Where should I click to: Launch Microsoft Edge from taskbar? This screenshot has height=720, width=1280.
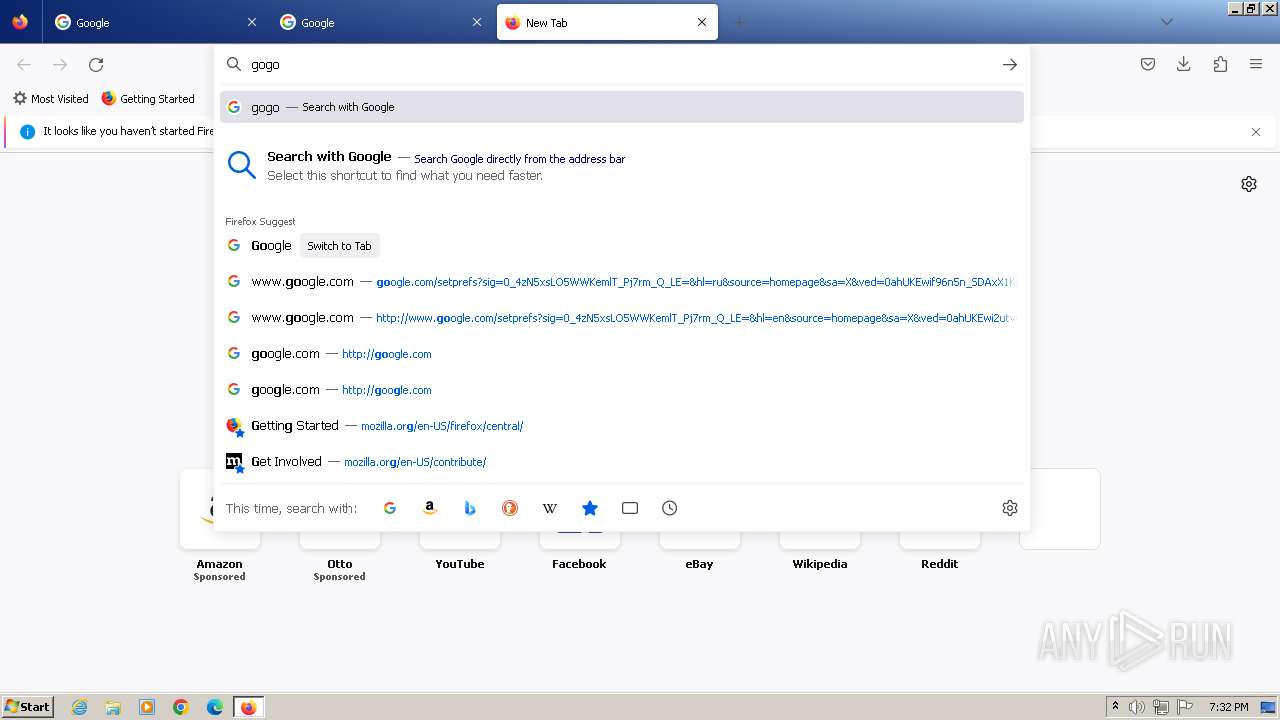pos(215,707)
